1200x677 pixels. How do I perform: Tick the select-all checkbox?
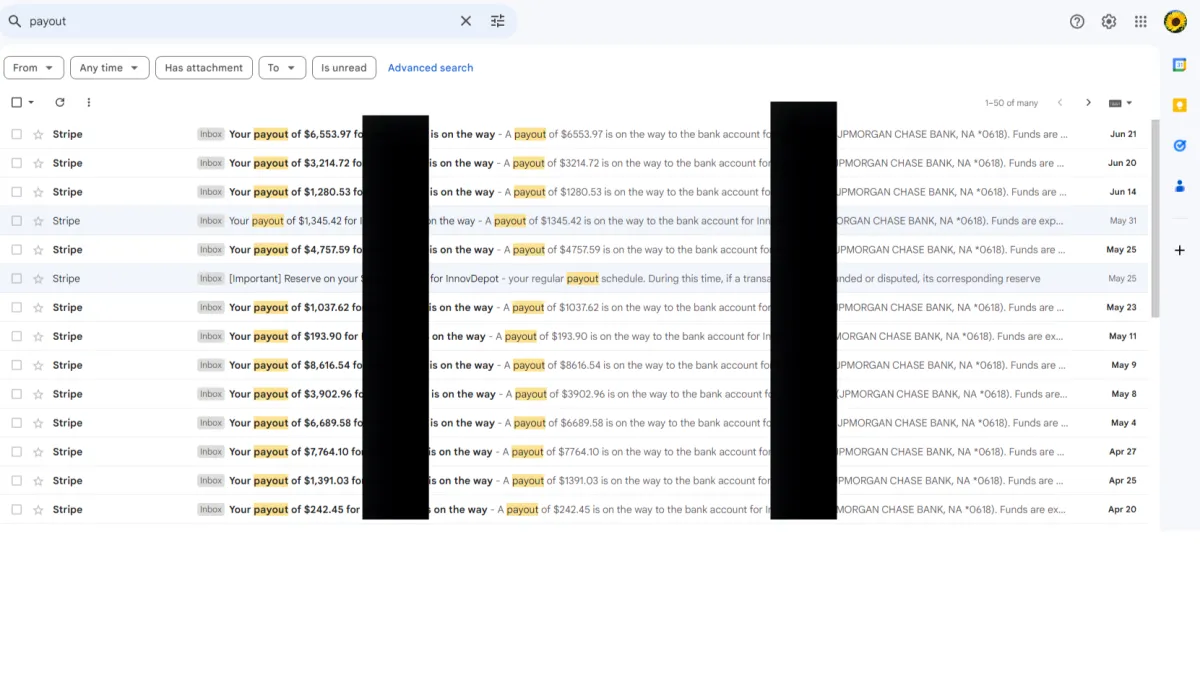pyautogui.click(x=16, y=102)
